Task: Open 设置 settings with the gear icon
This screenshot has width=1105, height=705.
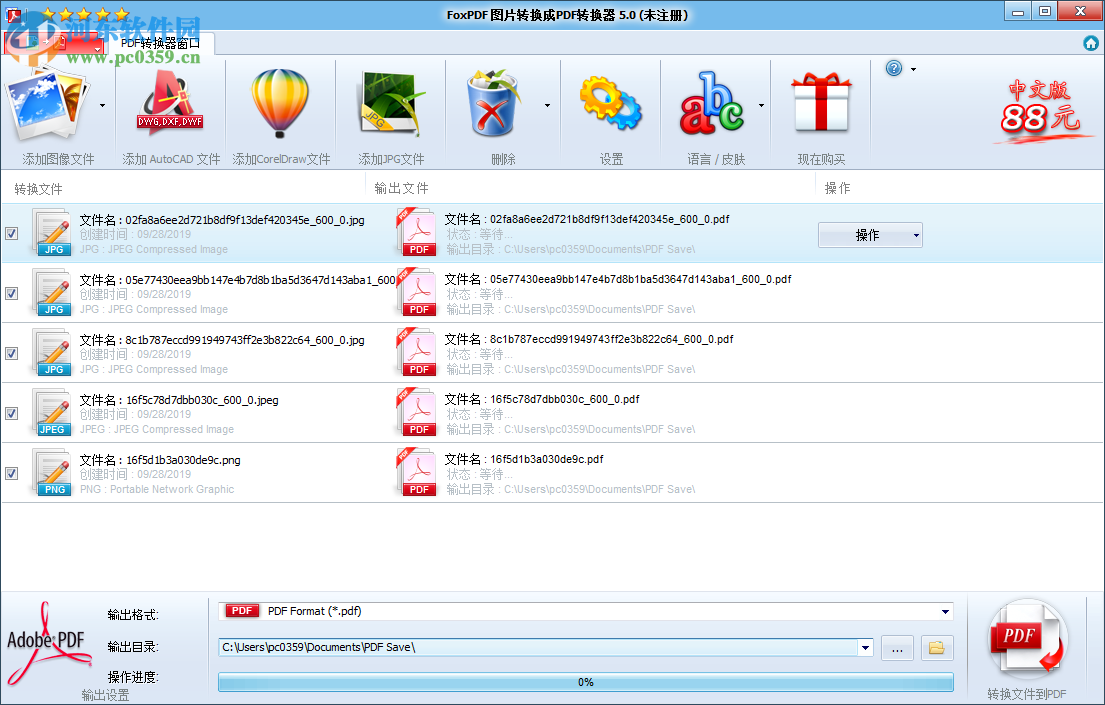Action: [x=610, y=105]
